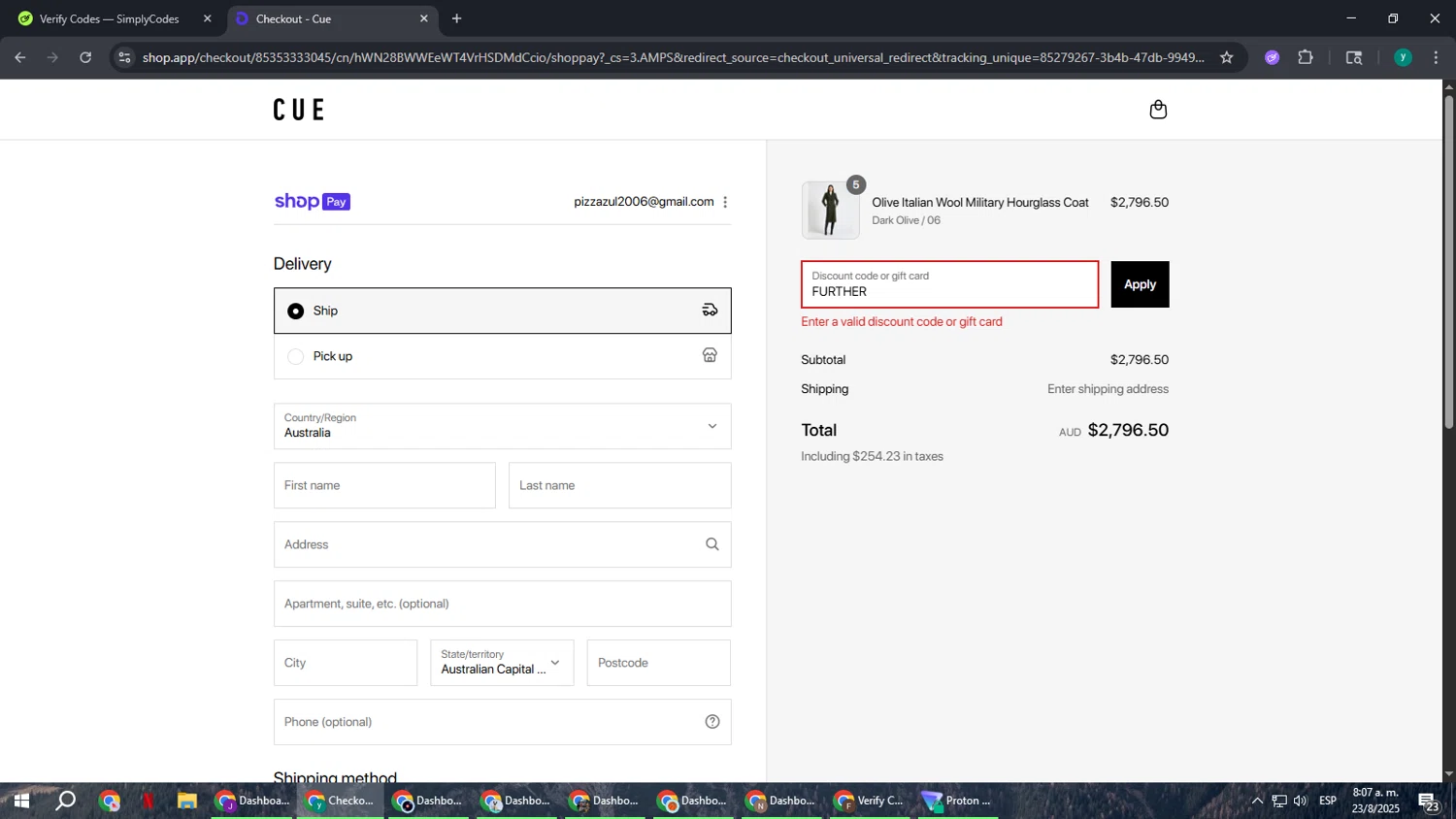Click the address search magnifier icon
The height and width of the screenshot is (819, 1456).
pyautogui.click(x=712, y=544)
